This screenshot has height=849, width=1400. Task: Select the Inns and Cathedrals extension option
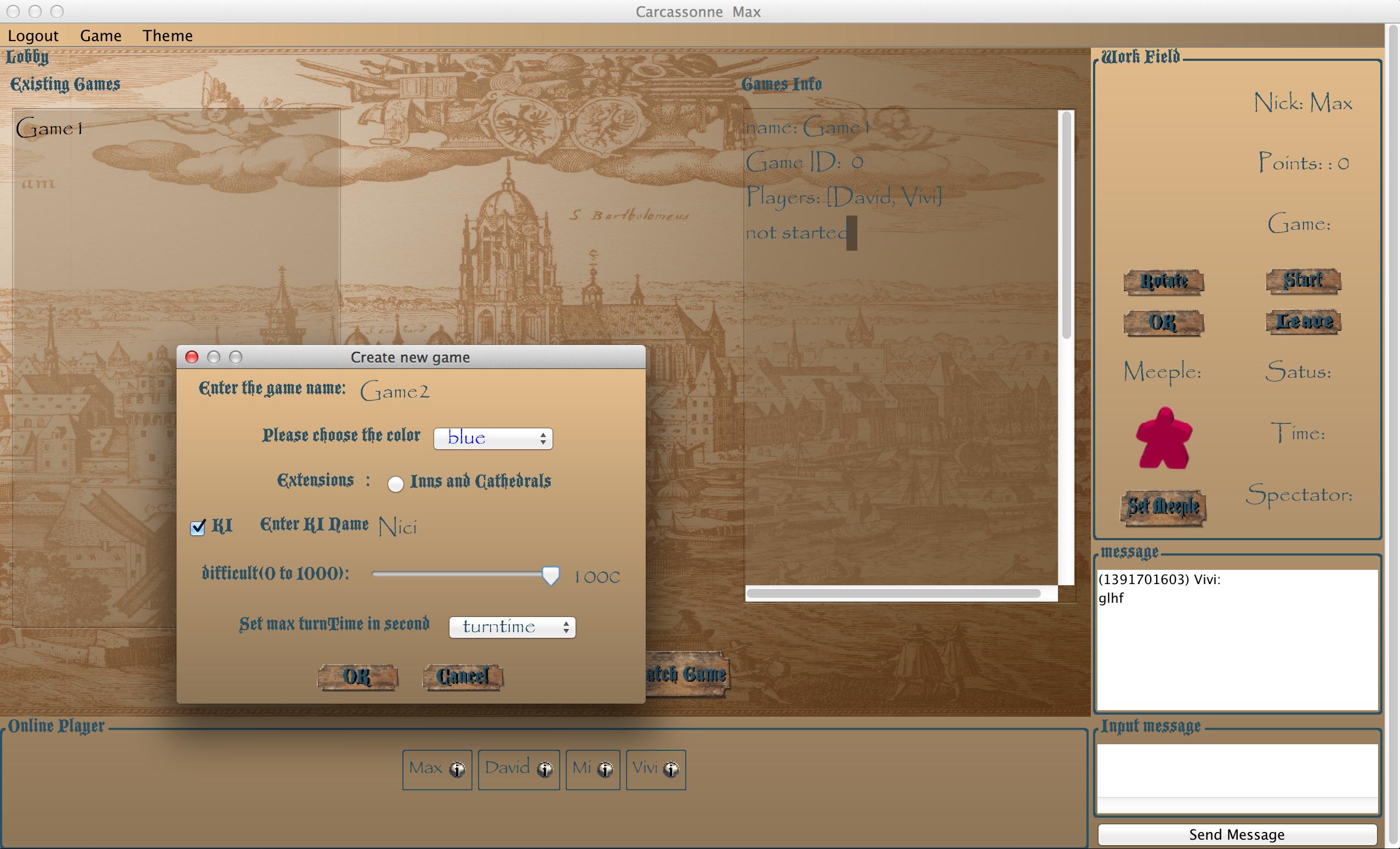395,483
